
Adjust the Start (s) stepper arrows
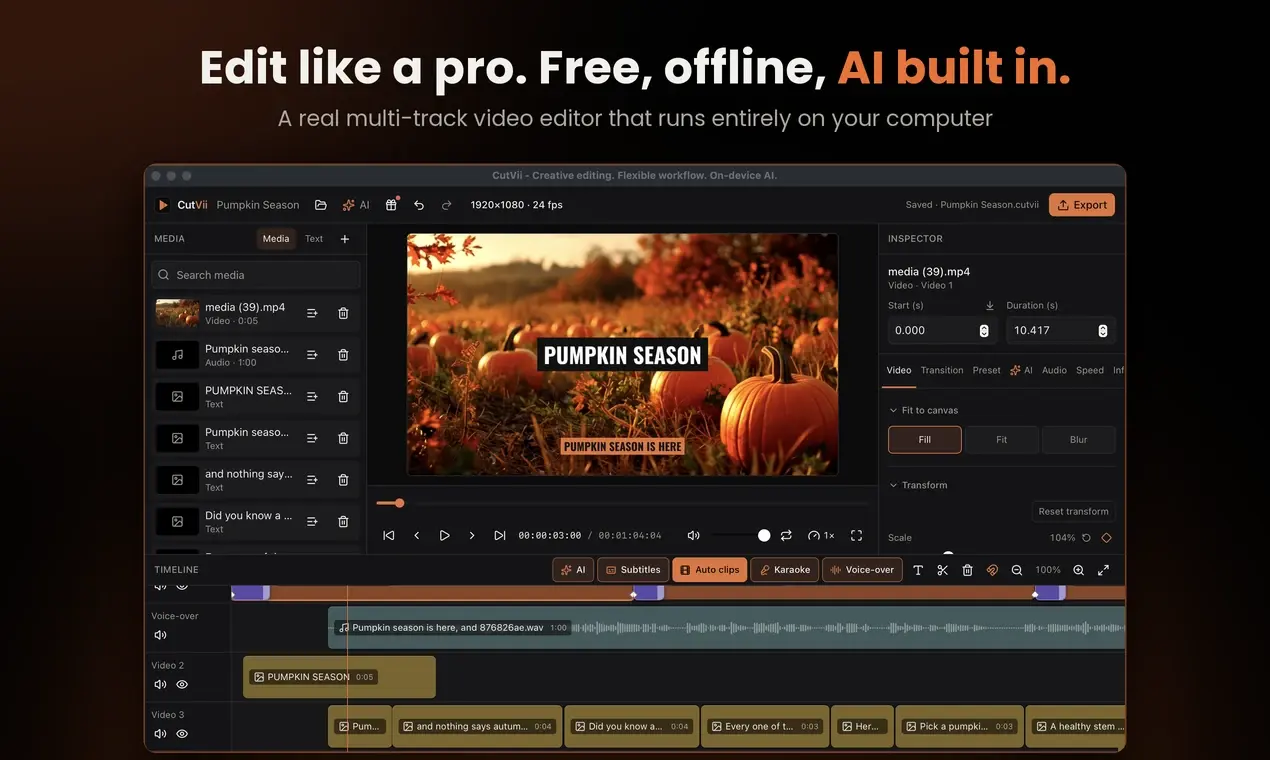(x=984, y=331)
